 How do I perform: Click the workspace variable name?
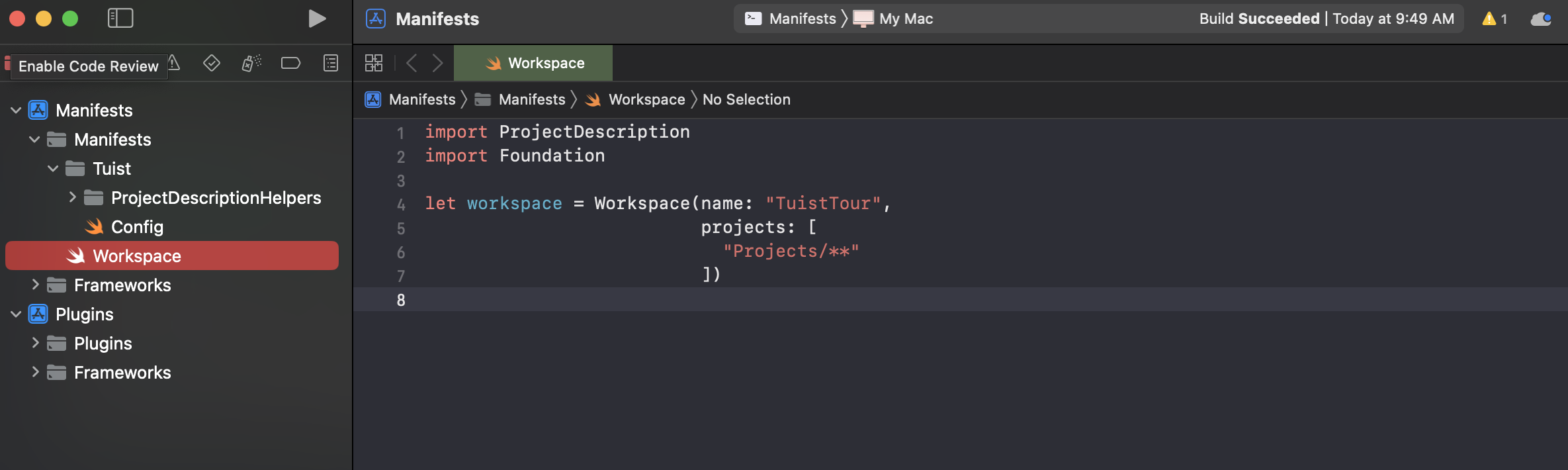[x=514, y=203]
